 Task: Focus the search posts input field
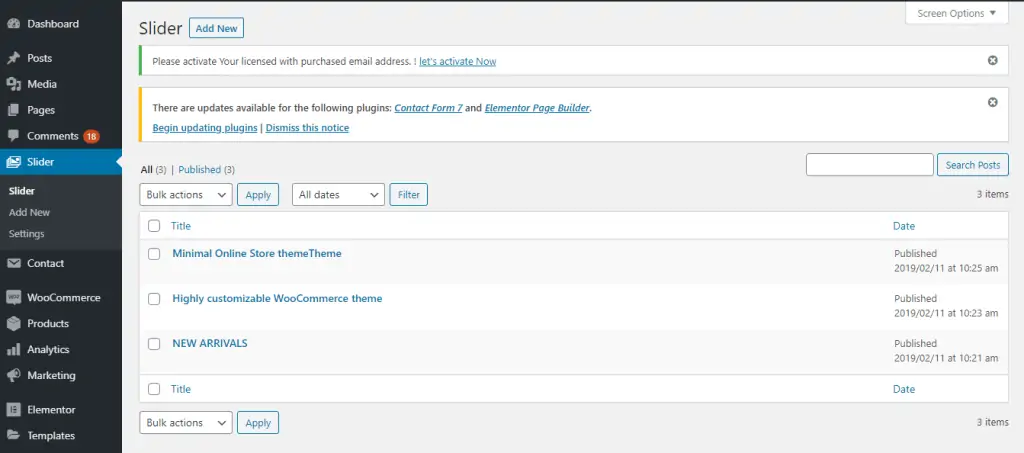click(869, 164)
